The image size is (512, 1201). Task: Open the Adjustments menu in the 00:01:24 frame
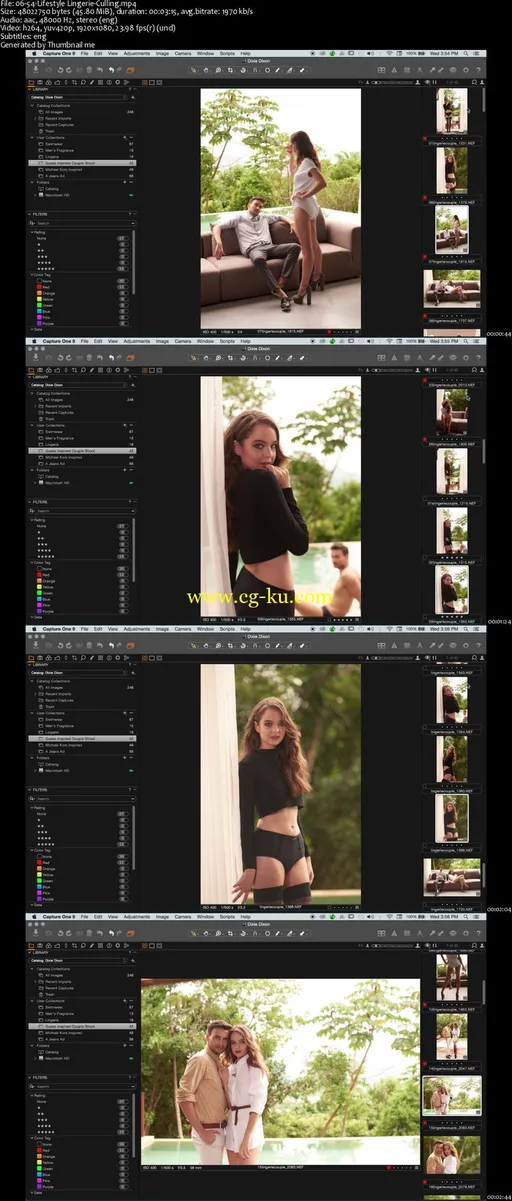pos(136,341)
